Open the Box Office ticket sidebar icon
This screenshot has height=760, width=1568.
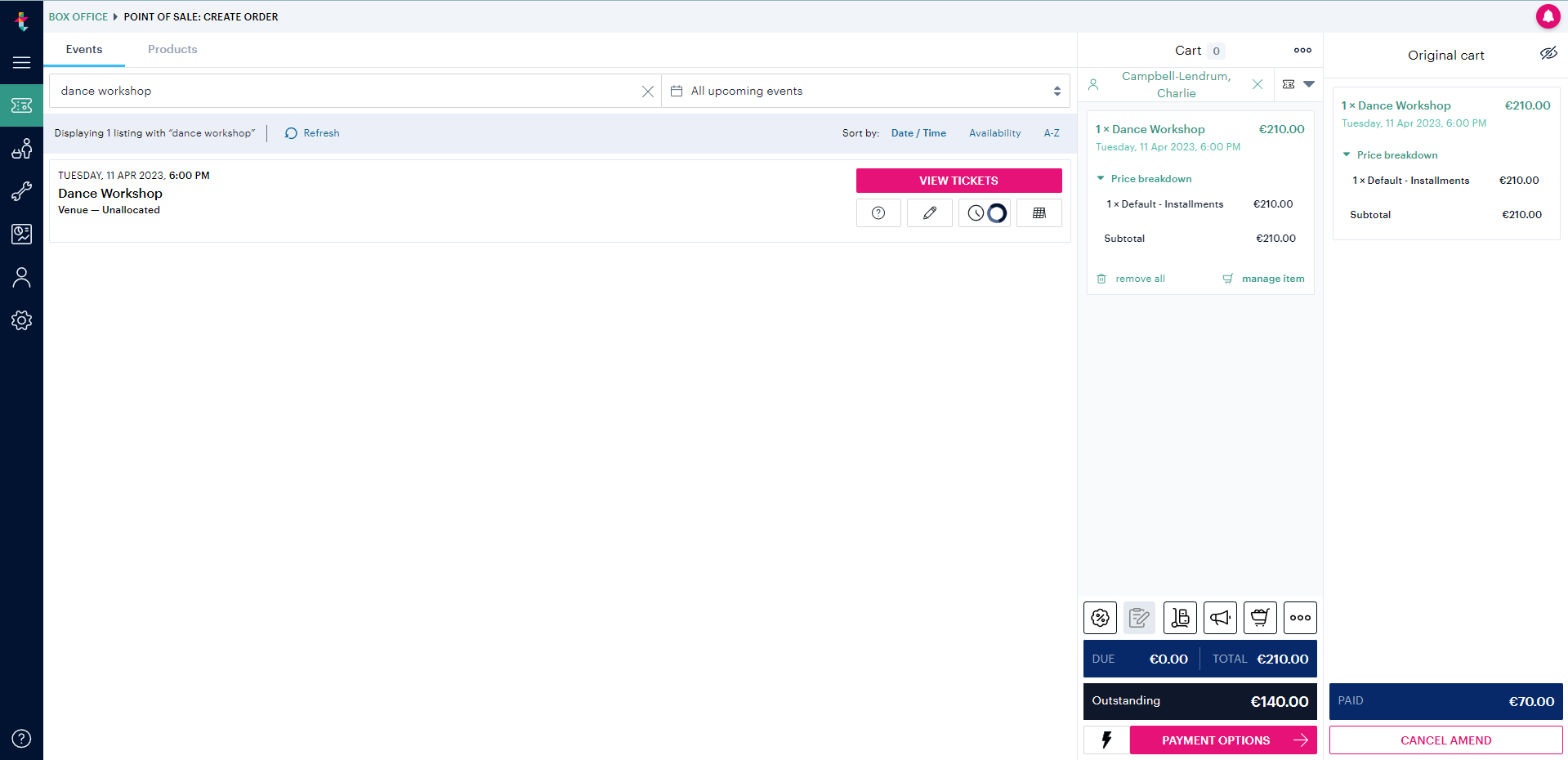(21, 105)
